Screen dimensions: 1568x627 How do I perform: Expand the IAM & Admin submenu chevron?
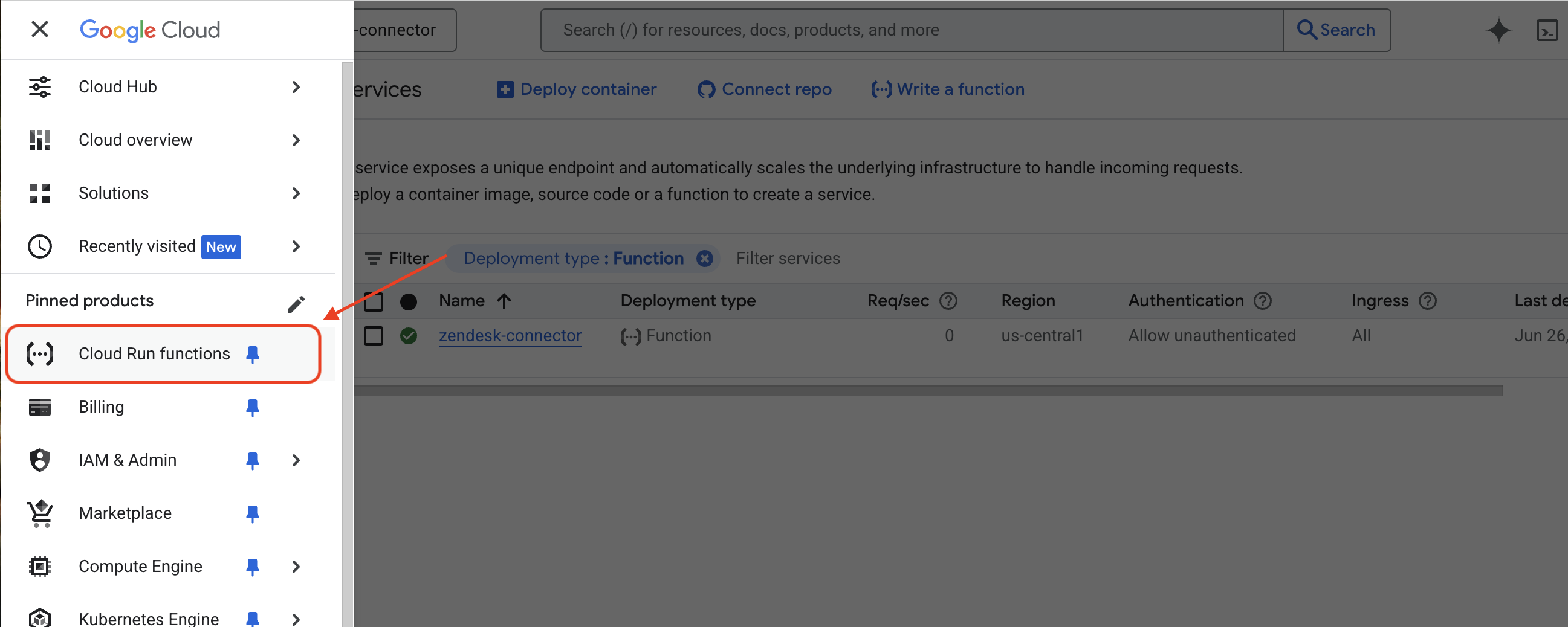[296, 460]
